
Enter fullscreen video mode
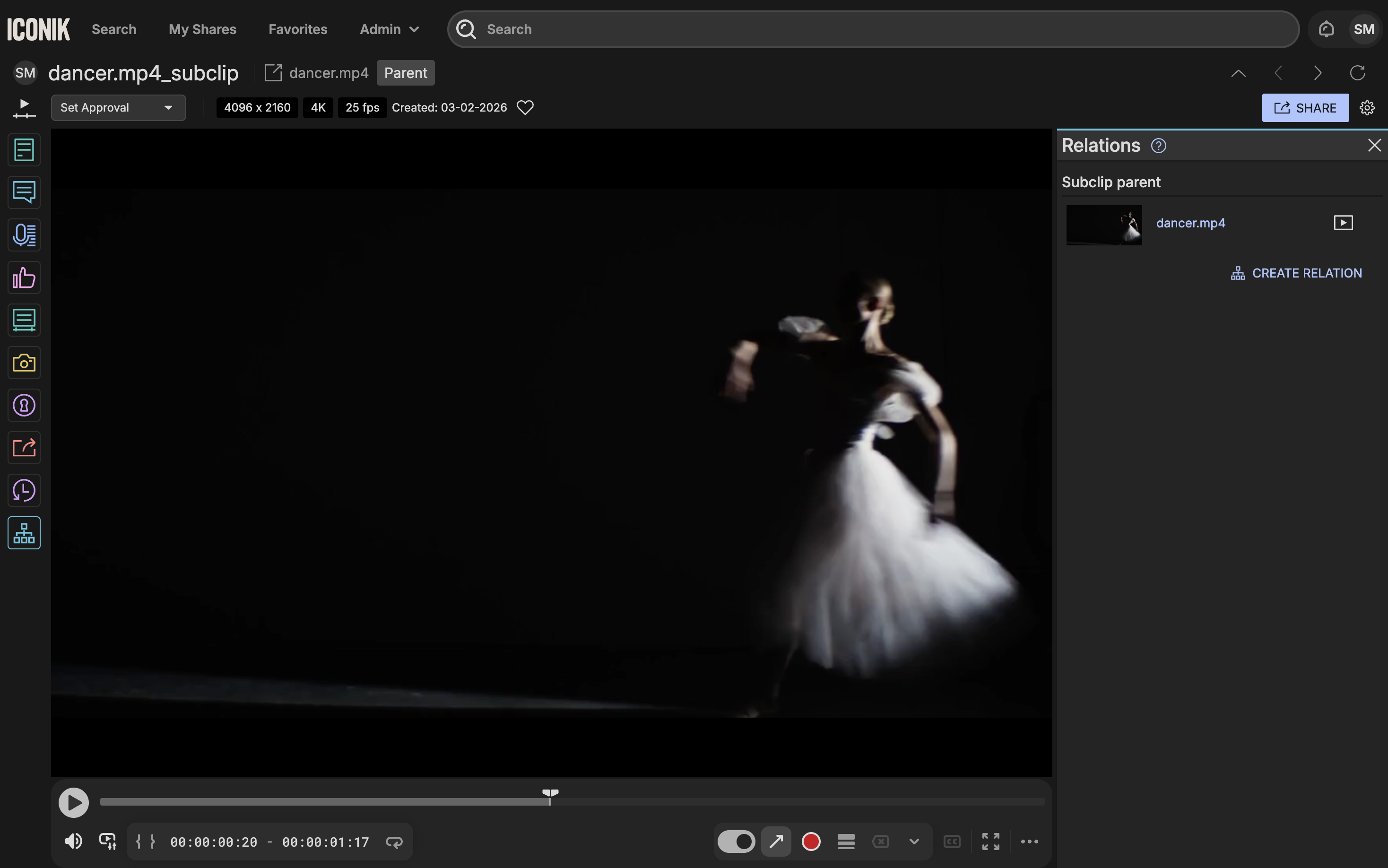point(991,842)
